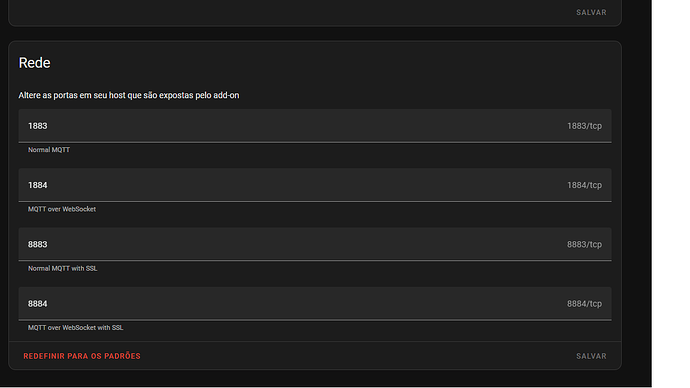690x388 pixels.
Task: Focus the 1884 MQTT over WebSocket port field
Action: [315, 185]
